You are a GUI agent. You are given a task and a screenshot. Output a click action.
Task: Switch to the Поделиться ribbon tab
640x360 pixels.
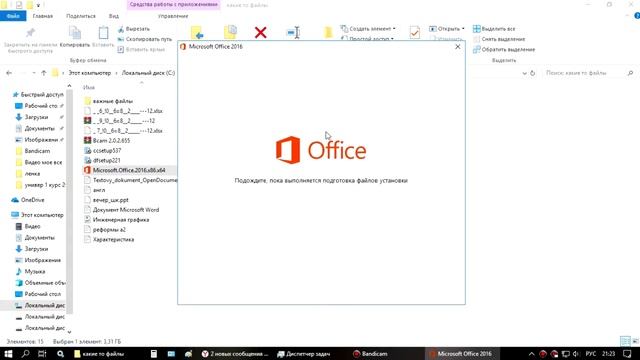[81, 16]
